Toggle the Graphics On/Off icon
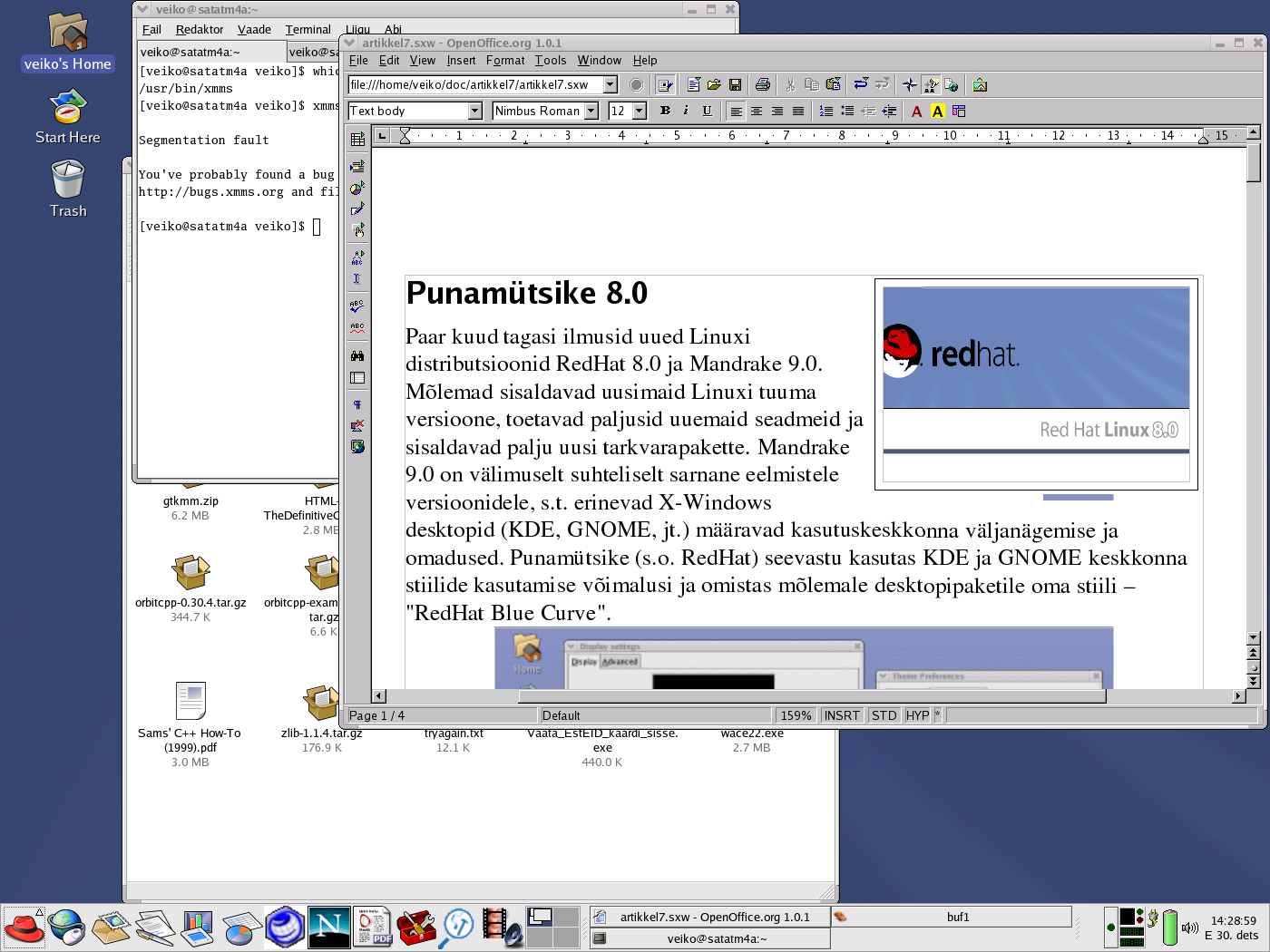The width and height of the screenshot is (1270, 952). coord(357,425)
